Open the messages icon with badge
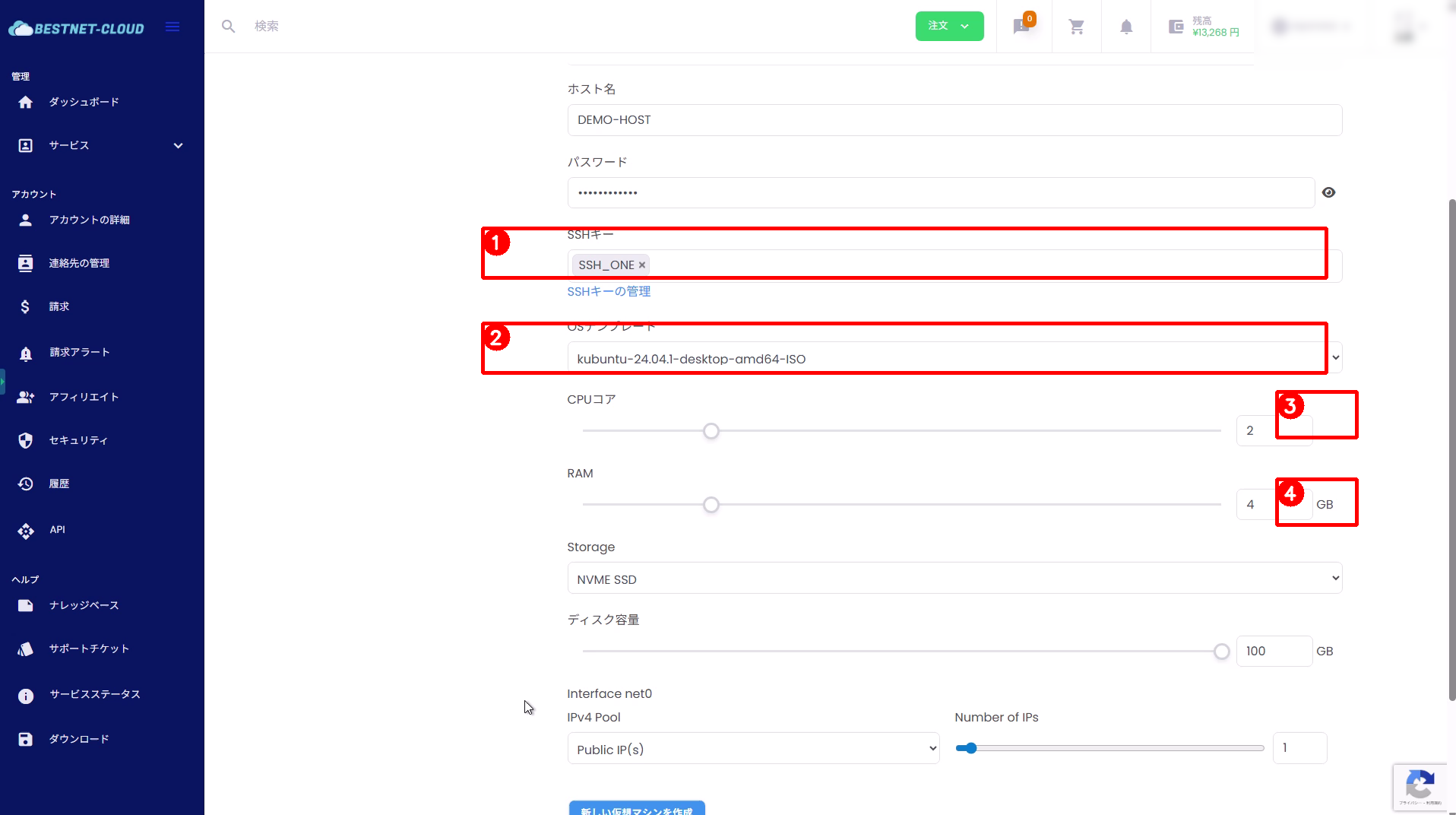Image resolution: width=1456 pixels, height=815 pixels. click(x=1022, y=27)
